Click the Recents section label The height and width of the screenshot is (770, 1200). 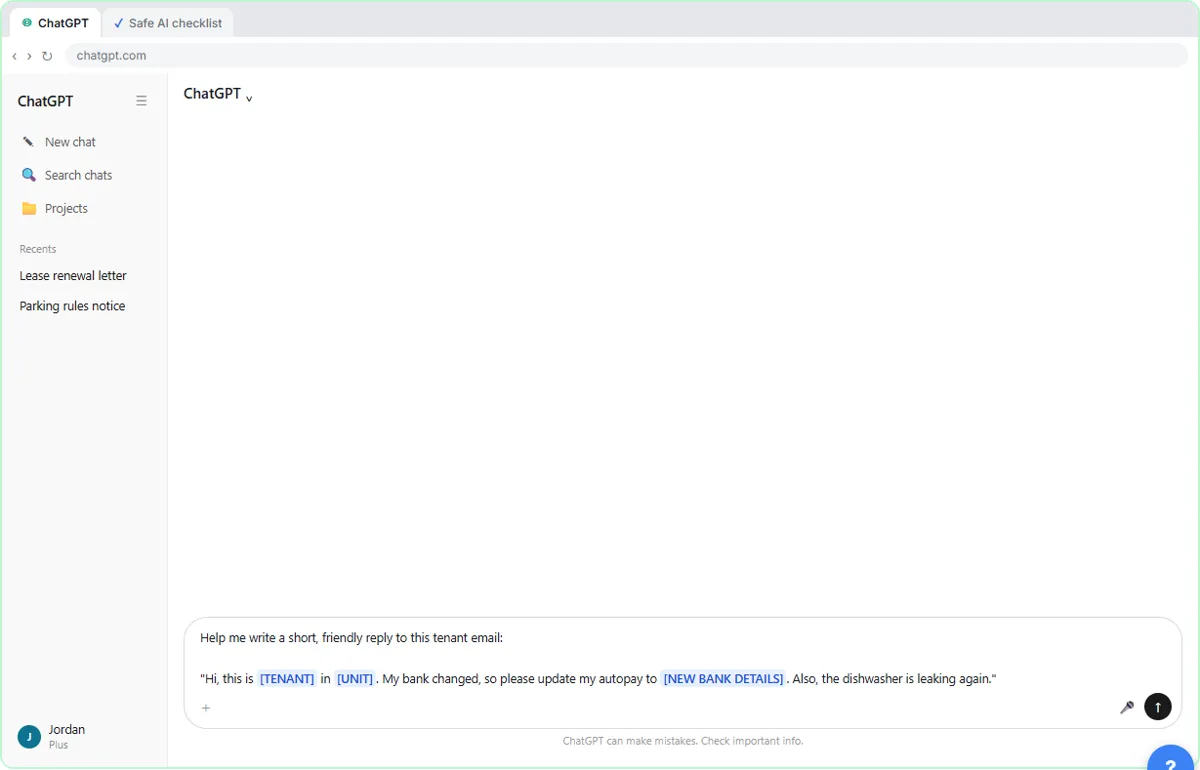38,249
